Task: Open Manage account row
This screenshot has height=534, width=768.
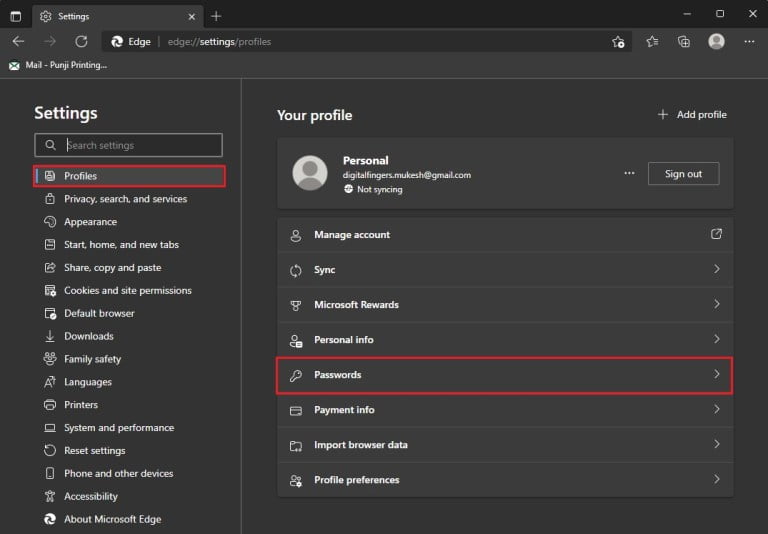Action: pos(505,235)
